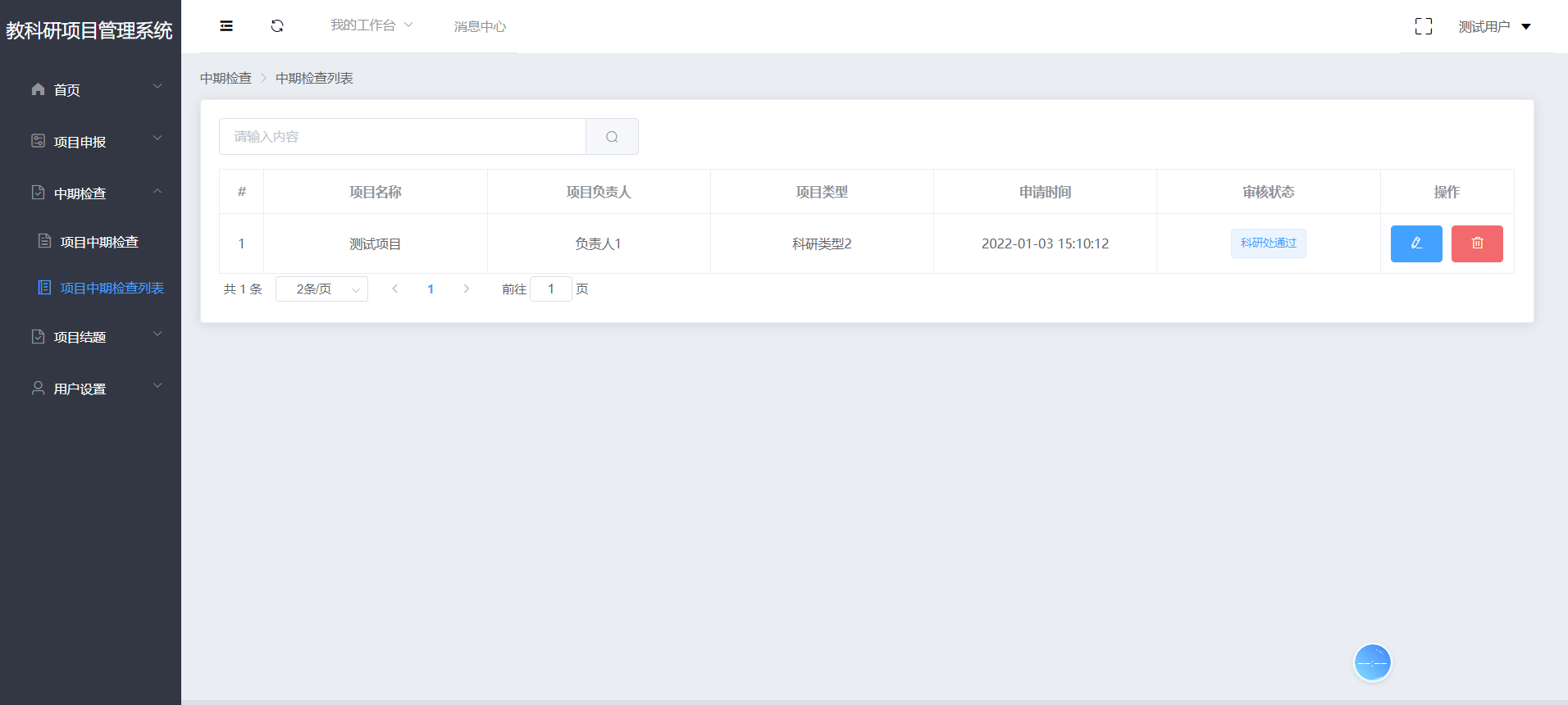
Task: Go to previous page arrow
Action: 394,289
